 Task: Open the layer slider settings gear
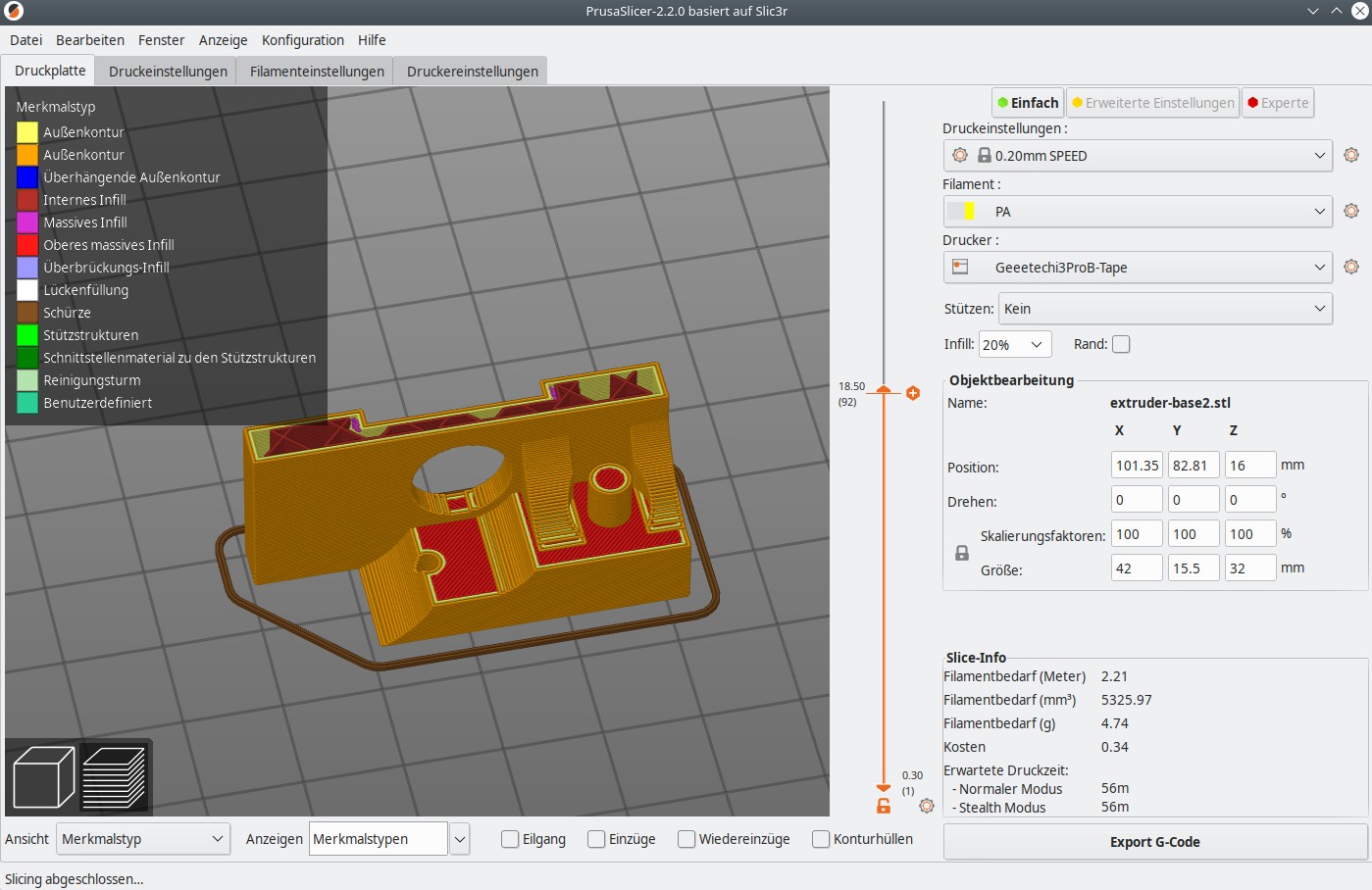(x=926, y=806)
